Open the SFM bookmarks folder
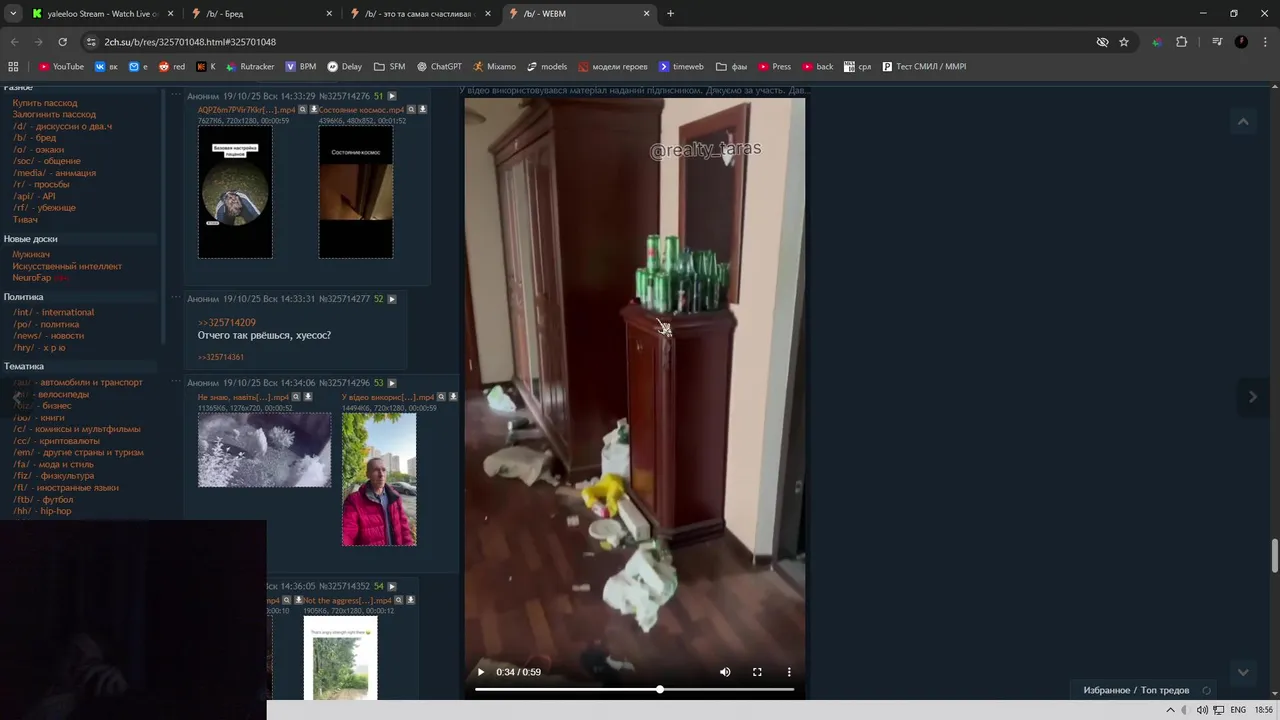 coord(390,67)
